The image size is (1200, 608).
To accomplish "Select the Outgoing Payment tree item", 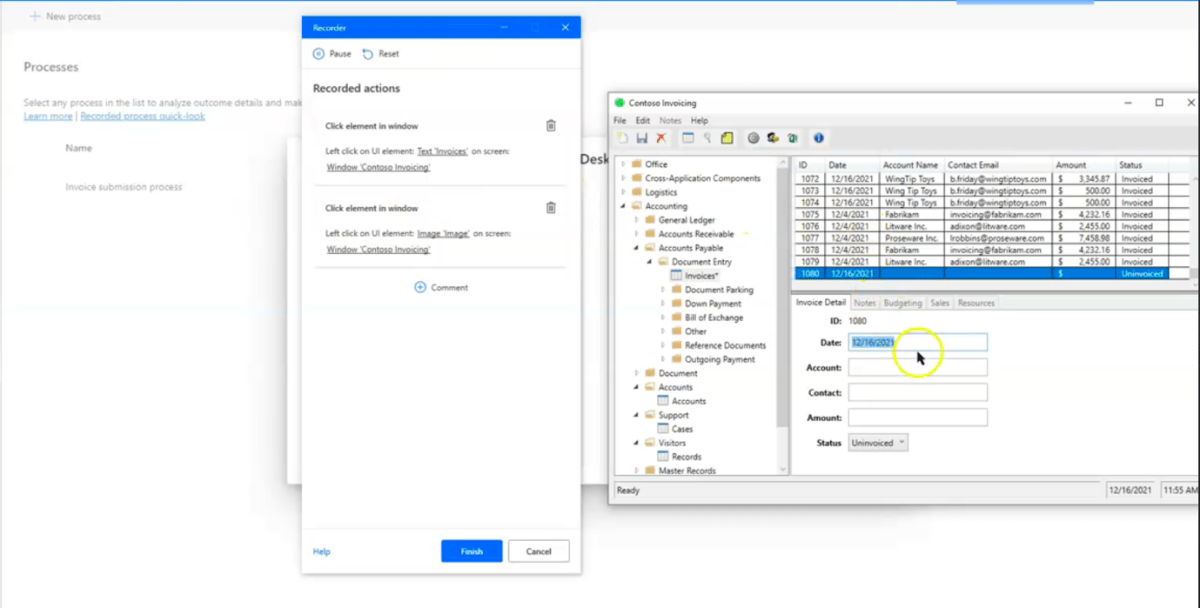I will click(720, 359).
